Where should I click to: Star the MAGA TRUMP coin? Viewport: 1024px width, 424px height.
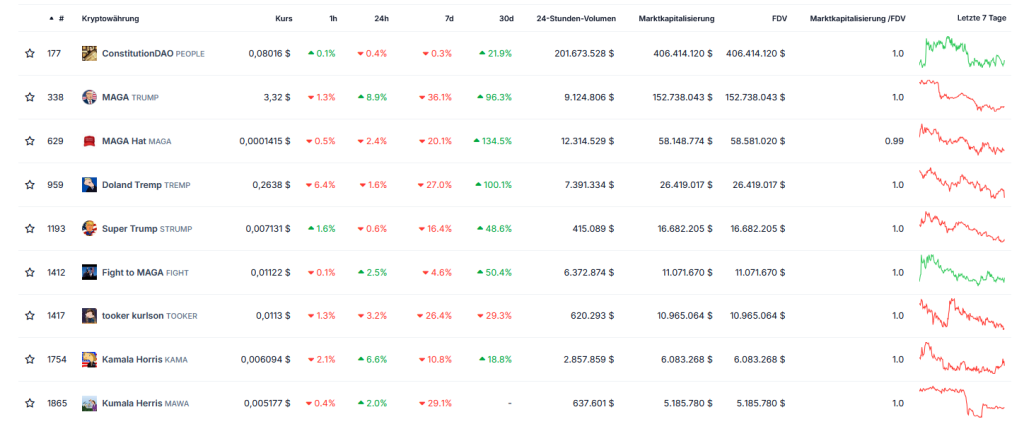(29, 97)
